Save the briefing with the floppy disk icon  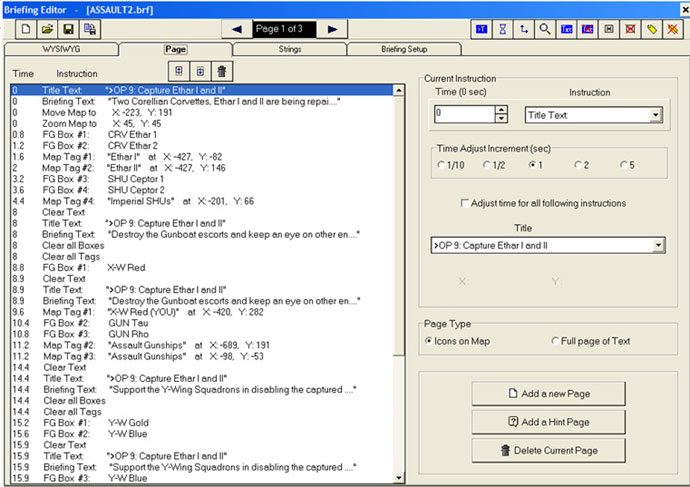(68, 29)
